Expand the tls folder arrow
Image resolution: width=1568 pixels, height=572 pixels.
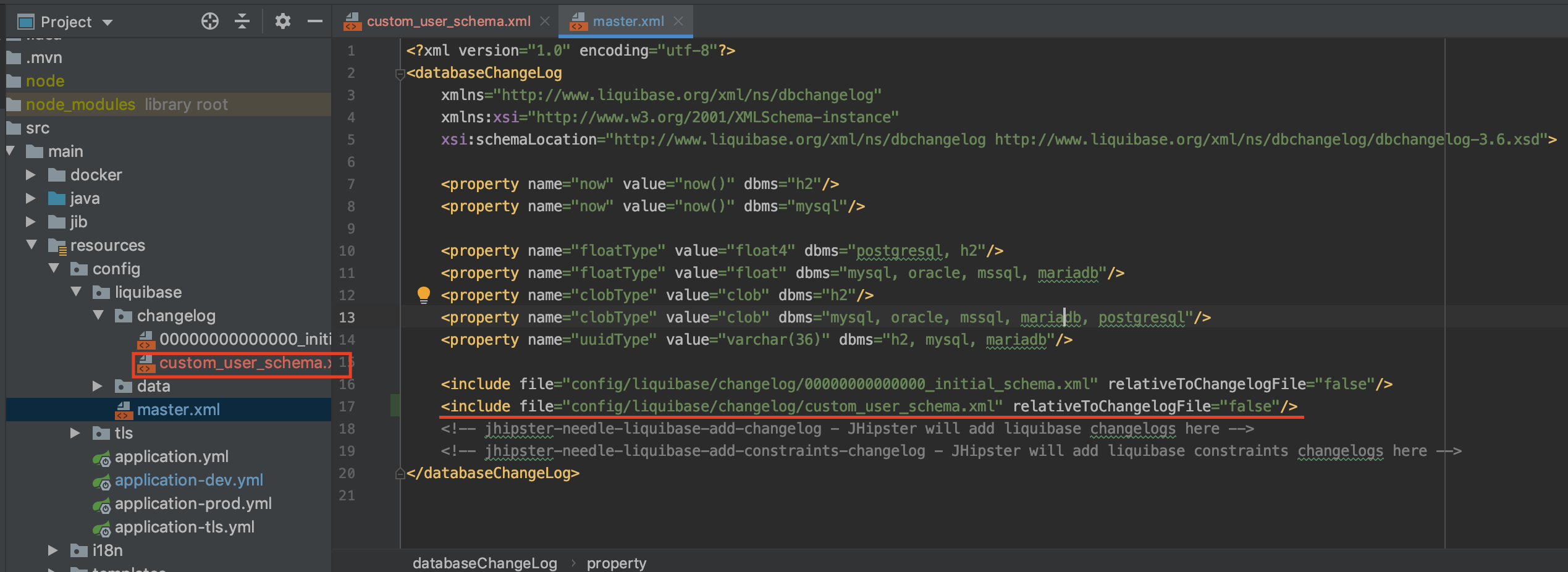tap(75, 433)
